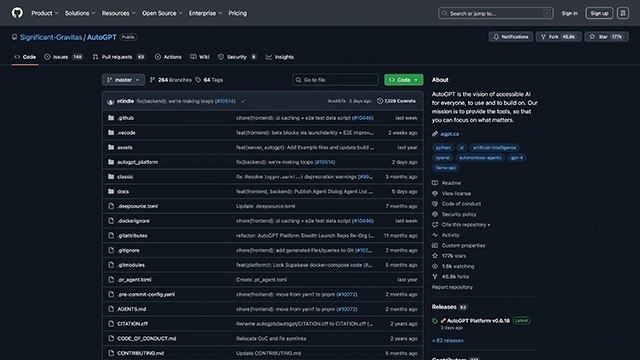Switch to the Security tab
The width and height of the screenshot is (640, 360).
[237, 57]
